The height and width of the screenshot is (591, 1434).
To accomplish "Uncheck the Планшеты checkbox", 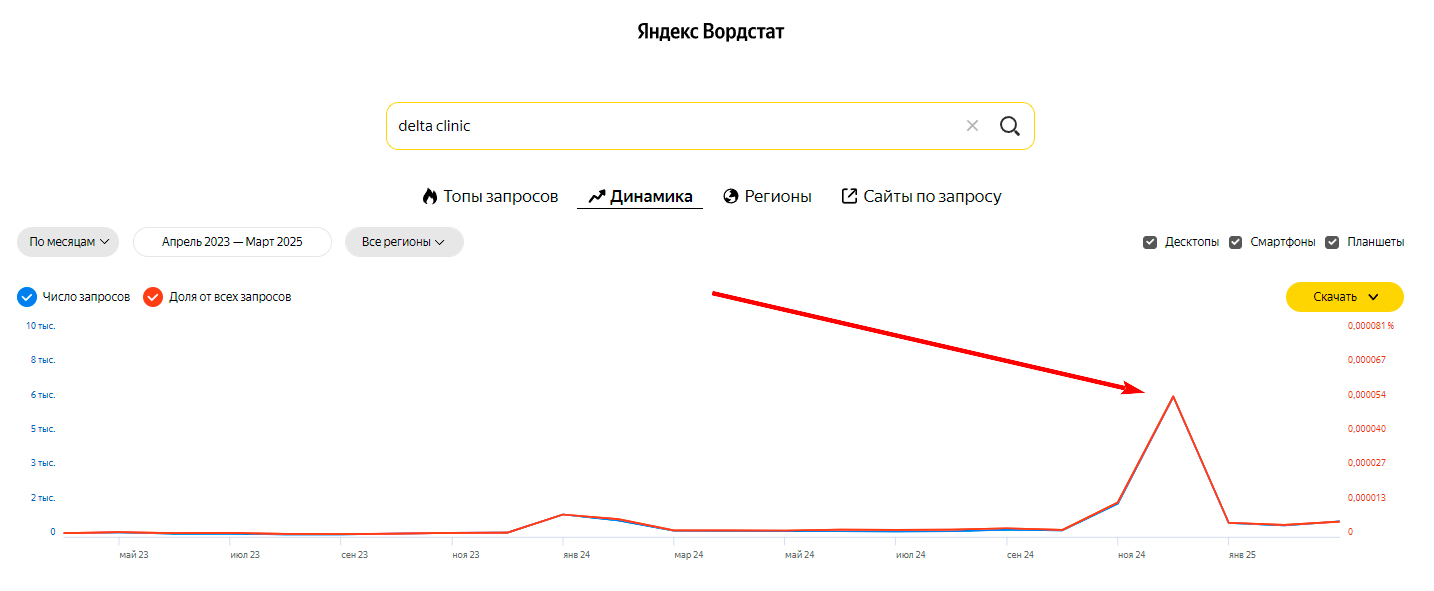I will click(1332, 242).
